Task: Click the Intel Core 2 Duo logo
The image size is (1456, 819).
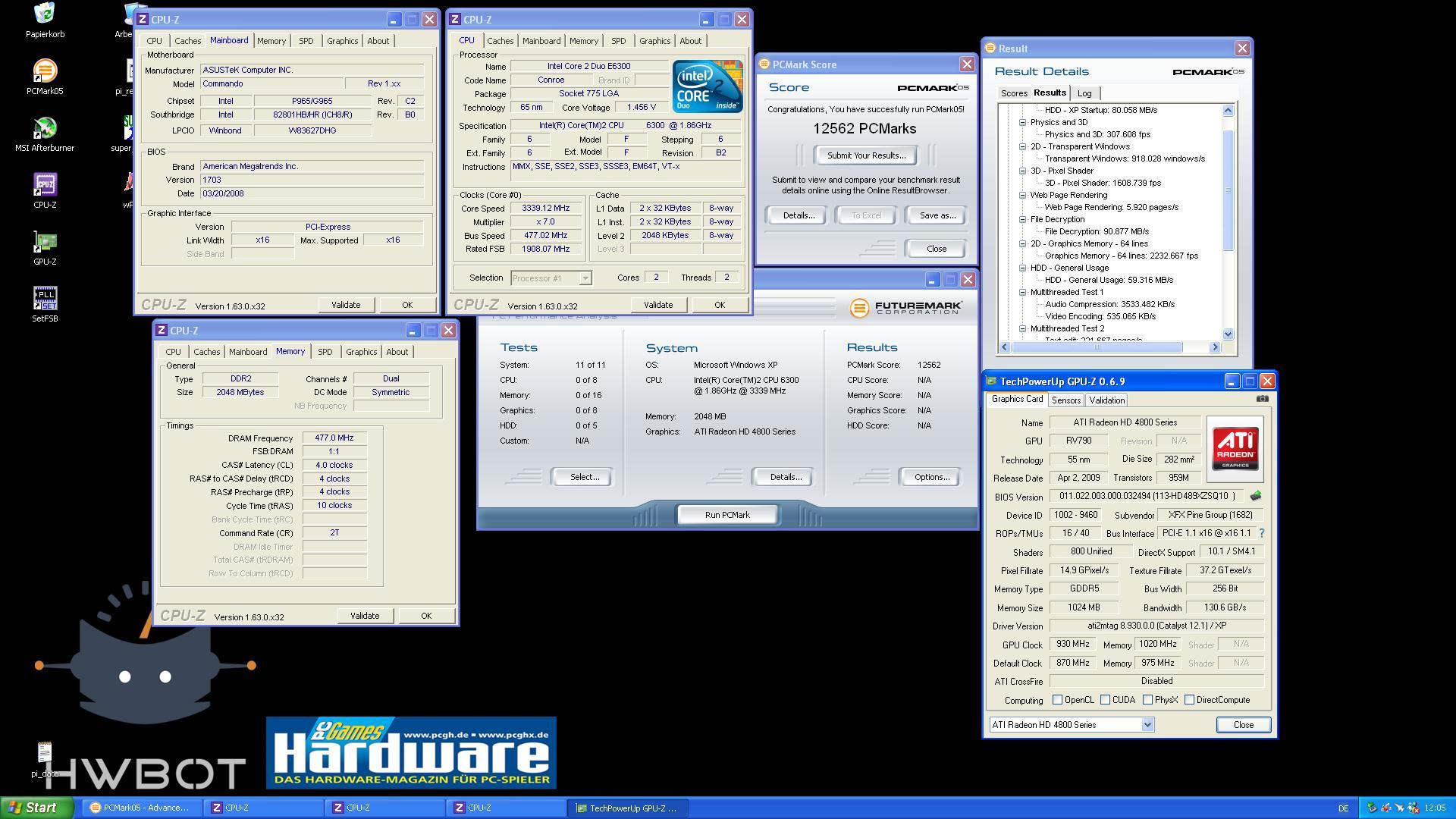Action: coord(707,86)
